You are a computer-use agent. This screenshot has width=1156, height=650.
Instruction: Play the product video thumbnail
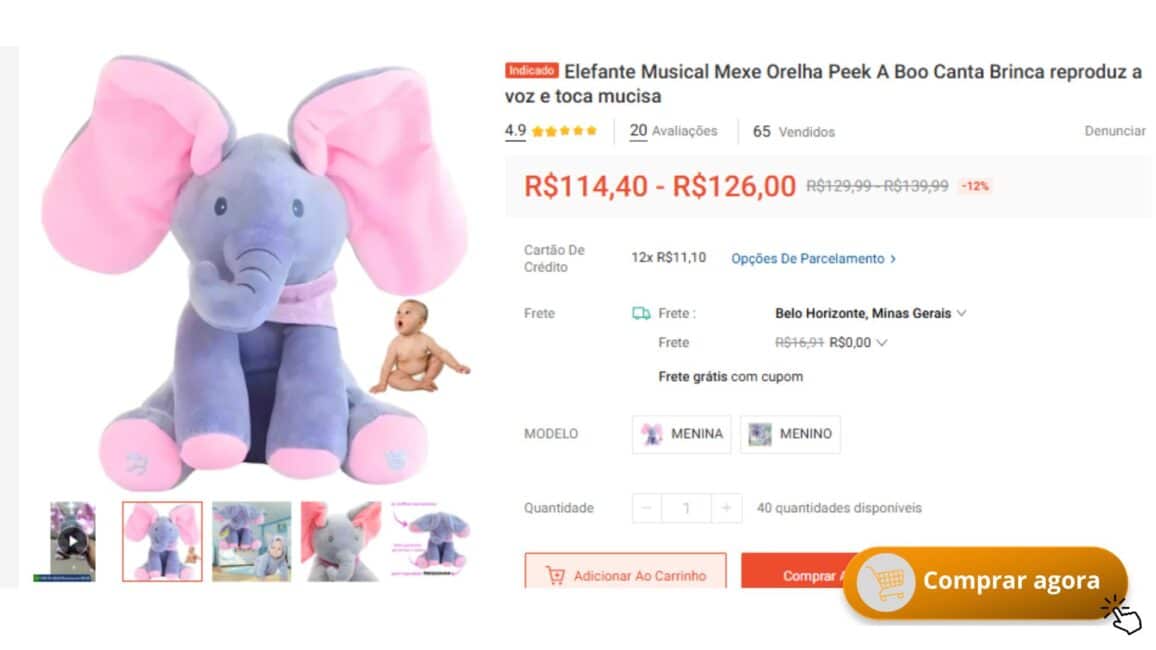(x=71, y=541)
